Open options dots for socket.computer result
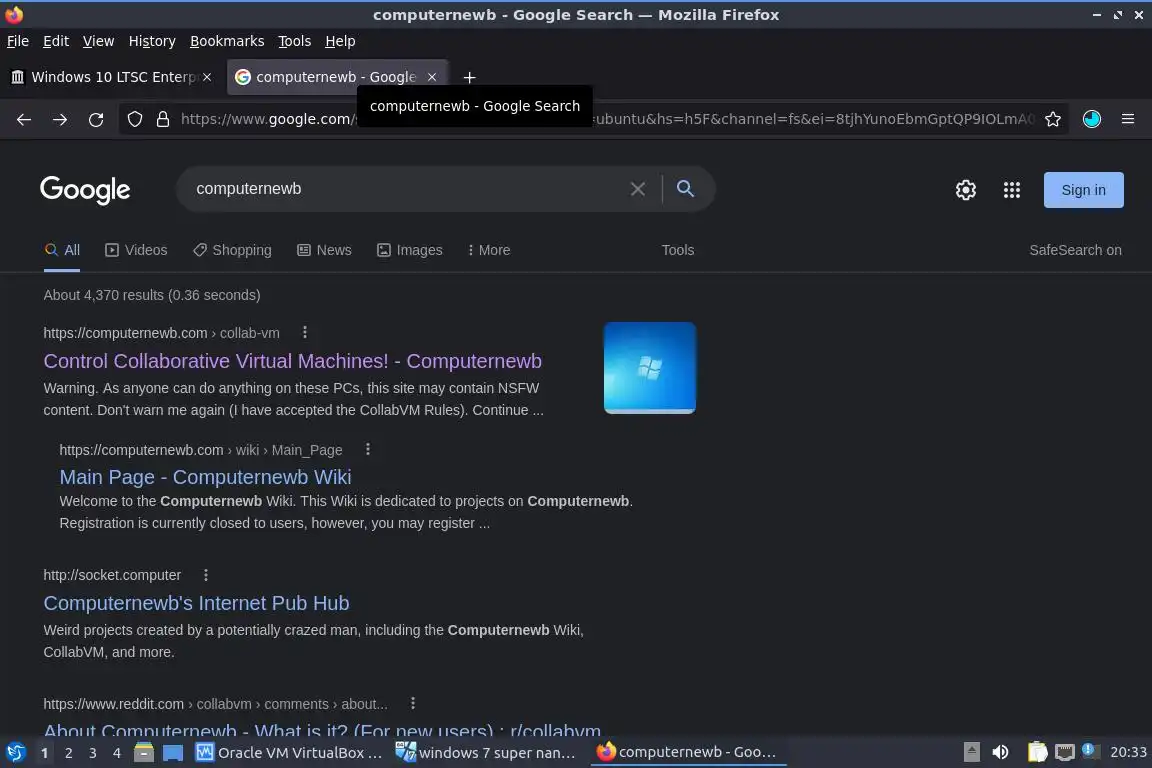1152x768 pixels. coord(206,575)
